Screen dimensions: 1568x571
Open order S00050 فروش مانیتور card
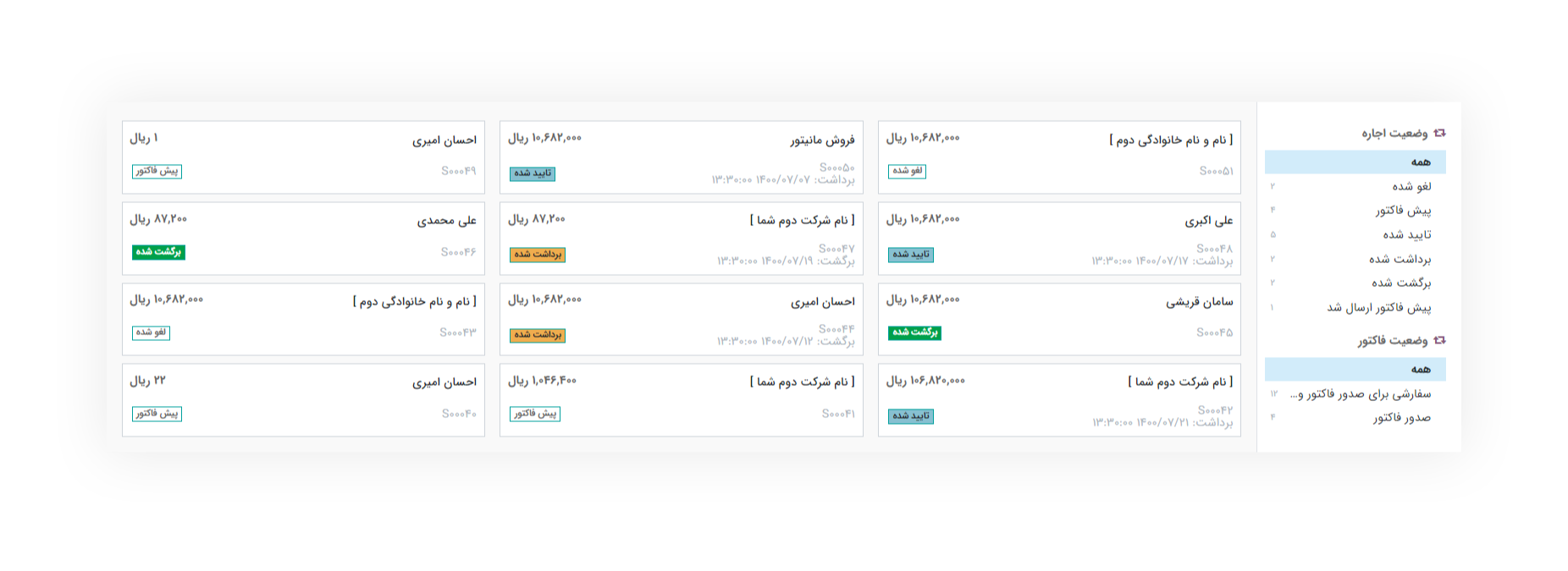pyautogui.click(x=682, y=157)
